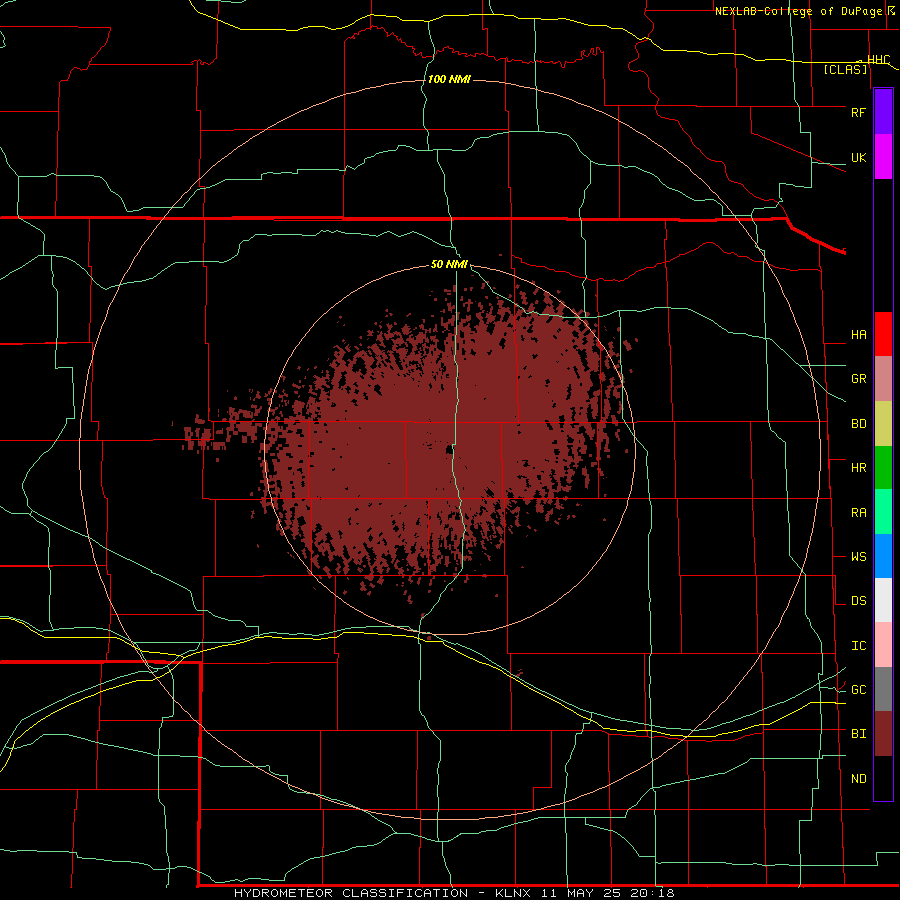Click the 'NEXLAB-College of DuPage' header text
Viewport: 900px width, 900px height.
800,11
